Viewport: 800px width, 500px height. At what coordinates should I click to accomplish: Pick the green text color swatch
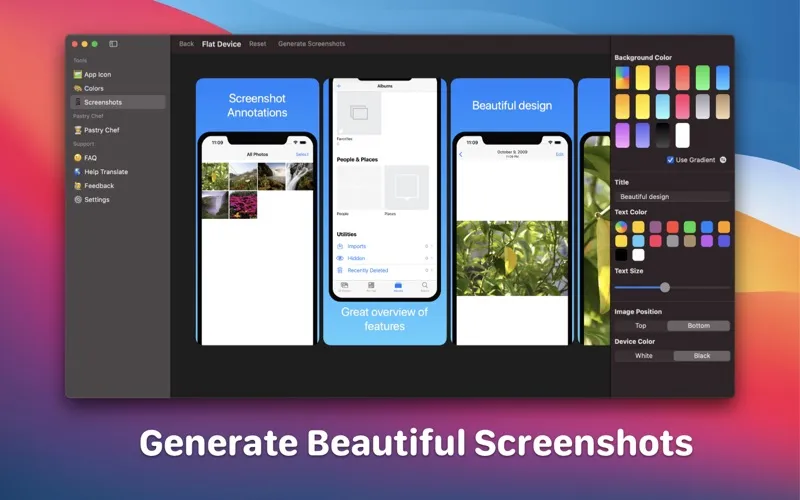pos(690,227)
